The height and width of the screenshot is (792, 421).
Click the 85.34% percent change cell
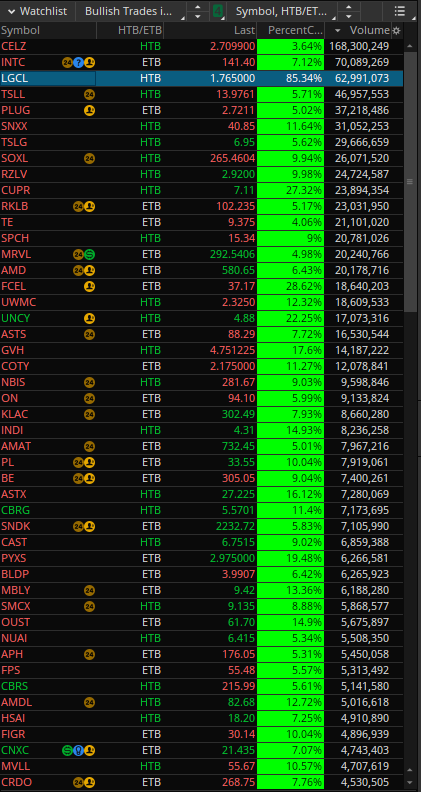tap(291, 78)
